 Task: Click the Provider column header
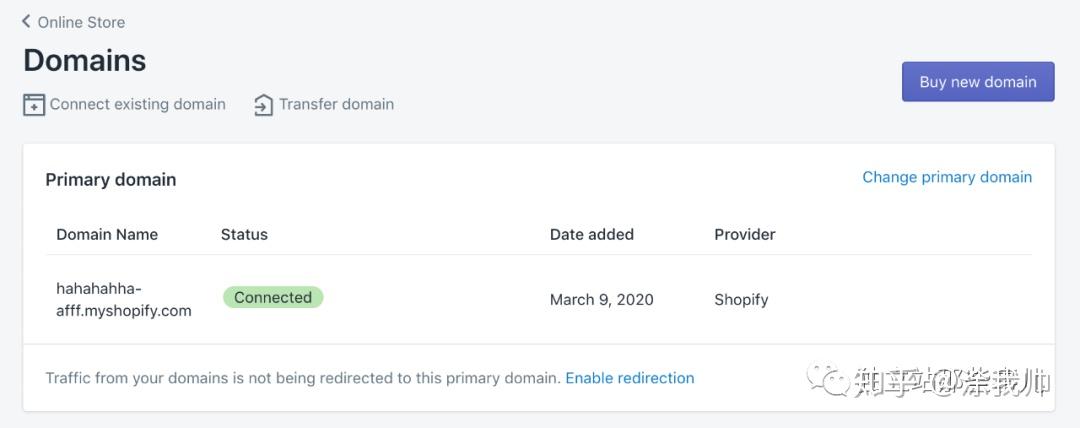pyautogui.click(x=745, y=234)
